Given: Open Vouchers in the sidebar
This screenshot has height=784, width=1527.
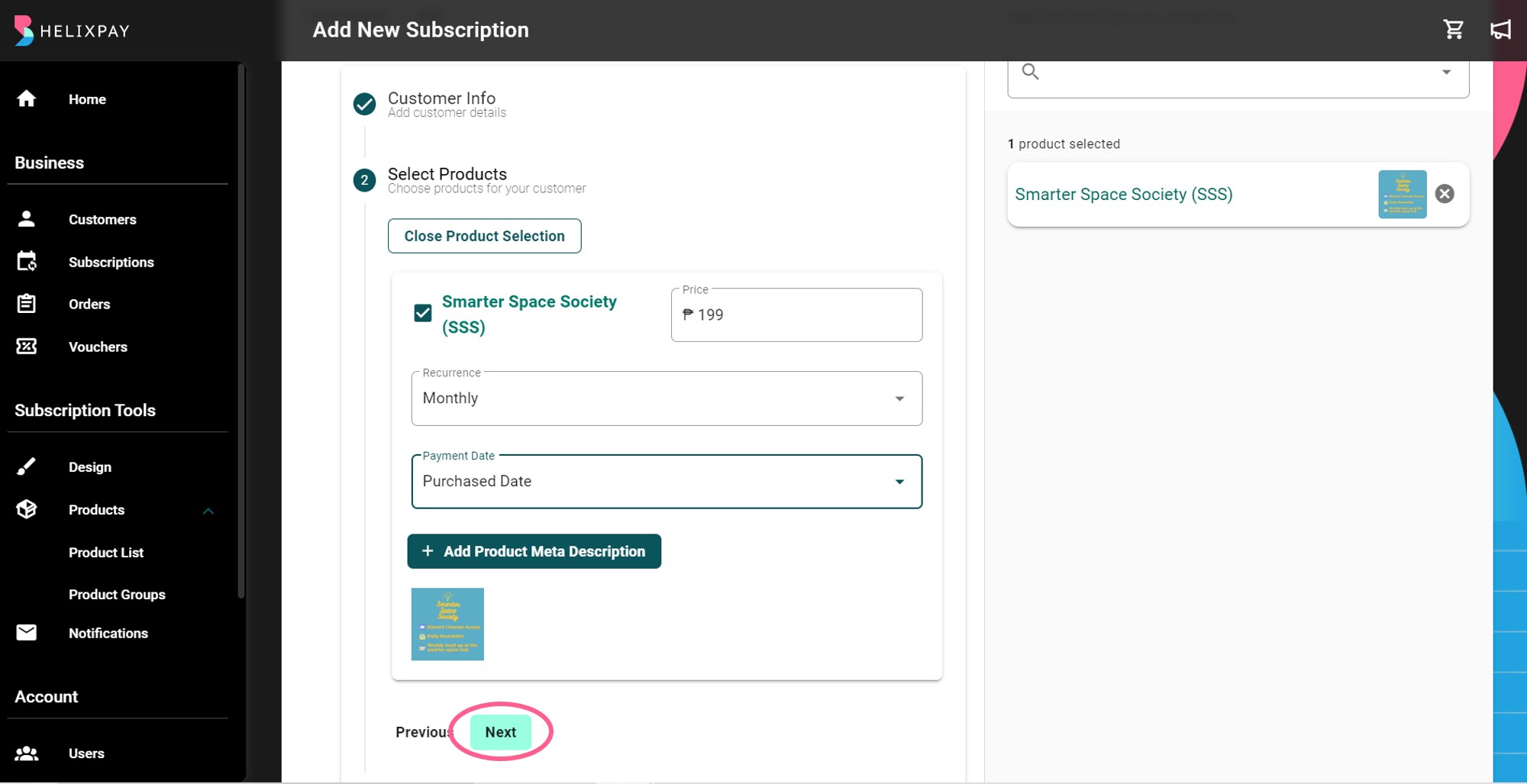Looking at the screenshot, I should 98,347.
